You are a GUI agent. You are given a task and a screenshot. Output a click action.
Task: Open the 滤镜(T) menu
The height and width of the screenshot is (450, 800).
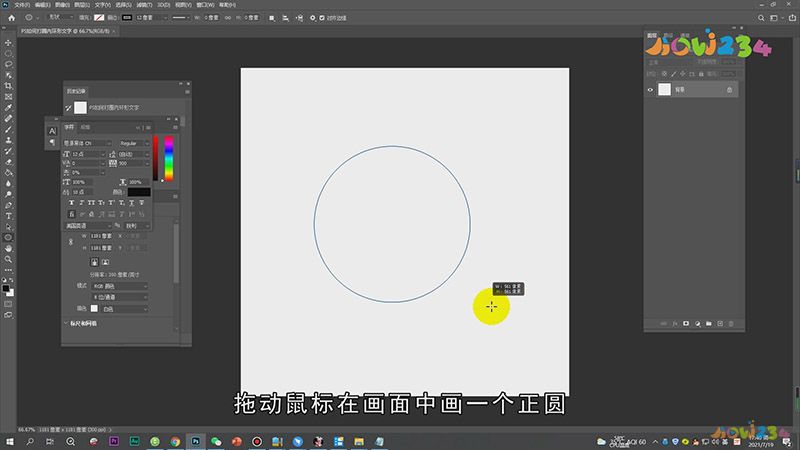coord(144,5)
